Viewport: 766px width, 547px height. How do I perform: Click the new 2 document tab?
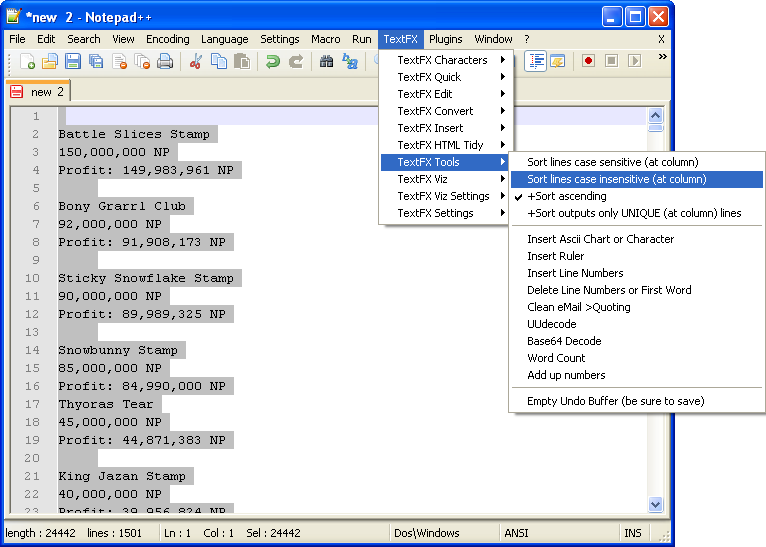point(38,91)
